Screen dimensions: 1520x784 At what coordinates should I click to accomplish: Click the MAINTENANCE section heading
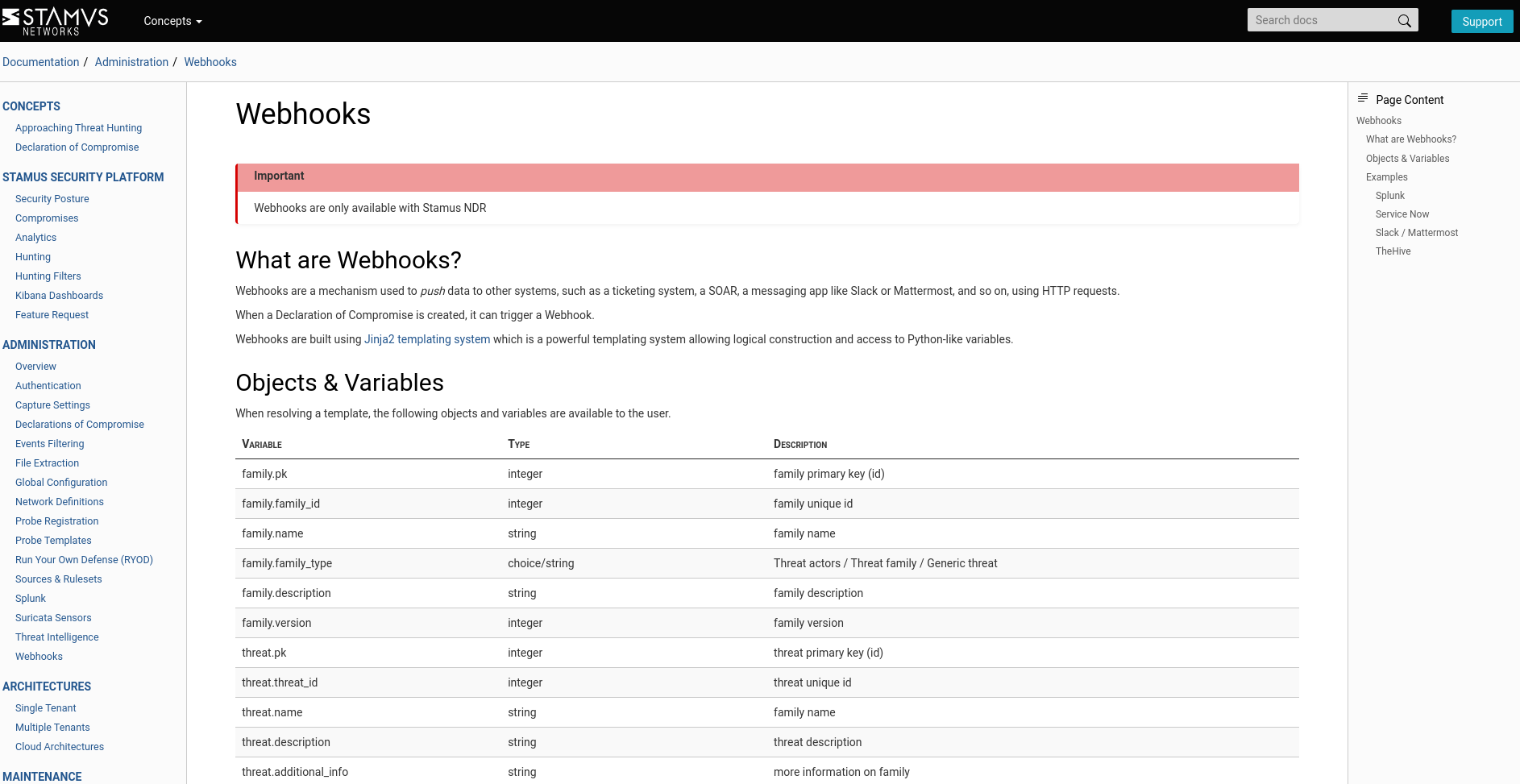coord(42,777)
